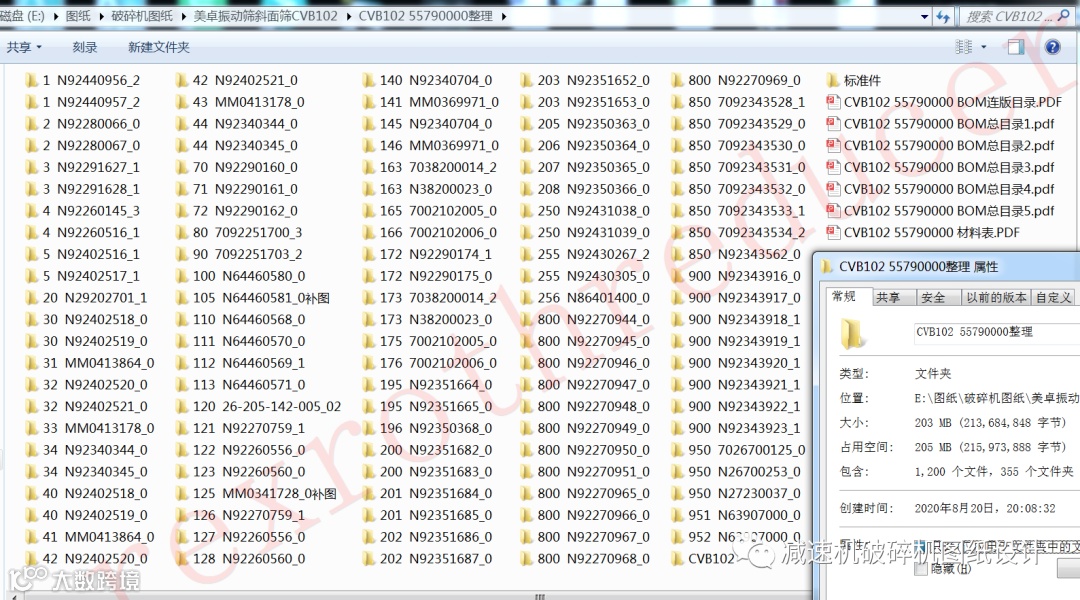This screenshot has width=1080, height=600.
Task: Select file name 950 N27230037_0
Action: 744,493
